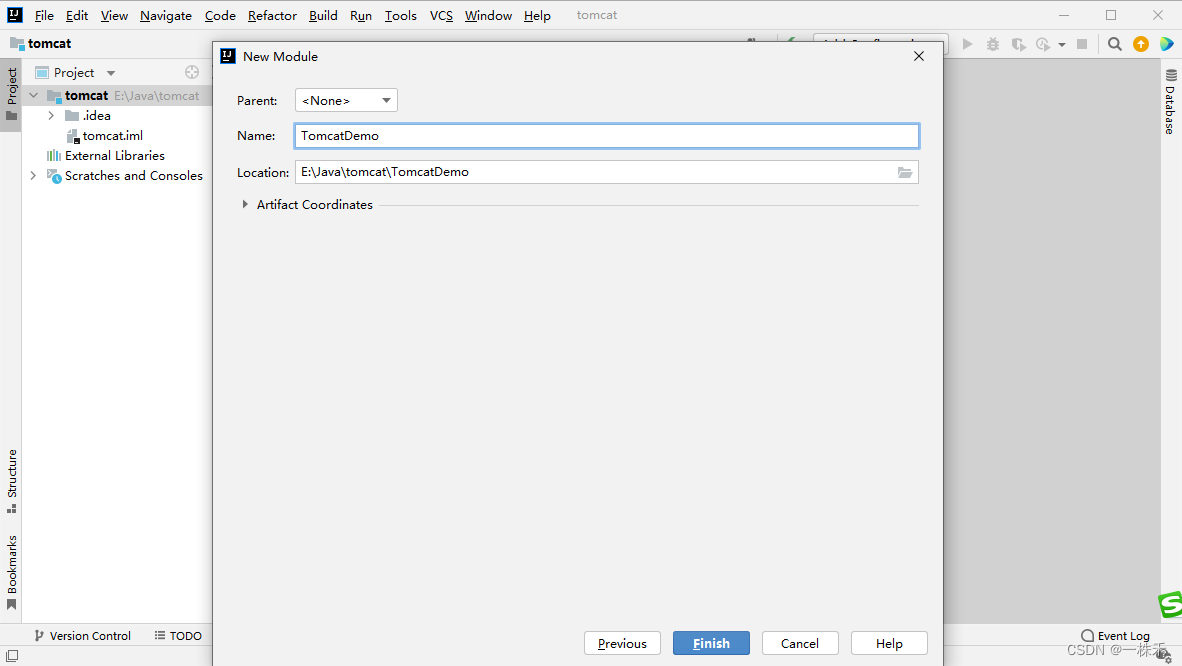Viewport: 1182px width, 666px height.
Task: Click the Help button in dialog
Action: point(889,643)
